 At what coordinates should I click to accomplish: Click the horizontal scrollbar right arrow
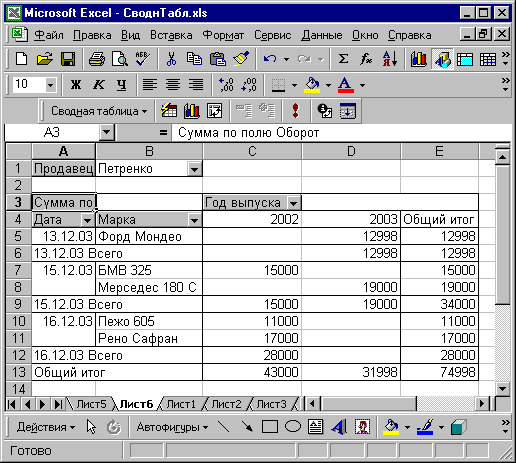click(x=482, y=404)
